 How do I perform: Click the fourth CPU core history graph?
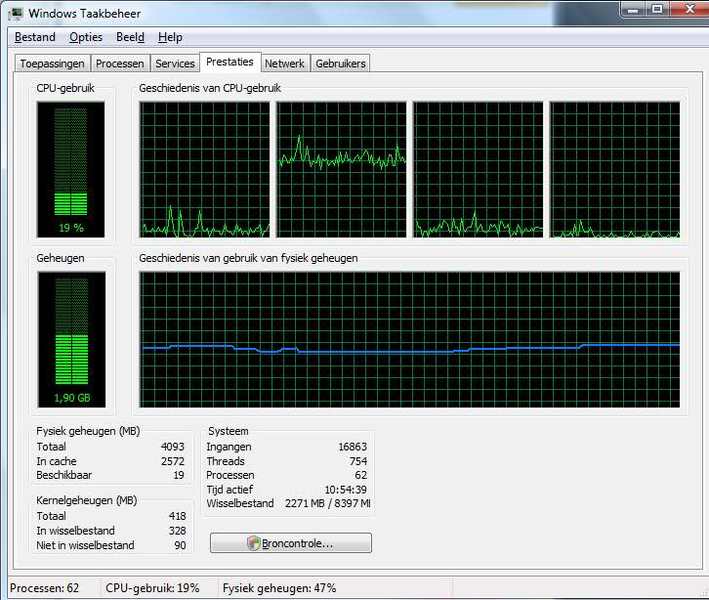pos(615,170)
